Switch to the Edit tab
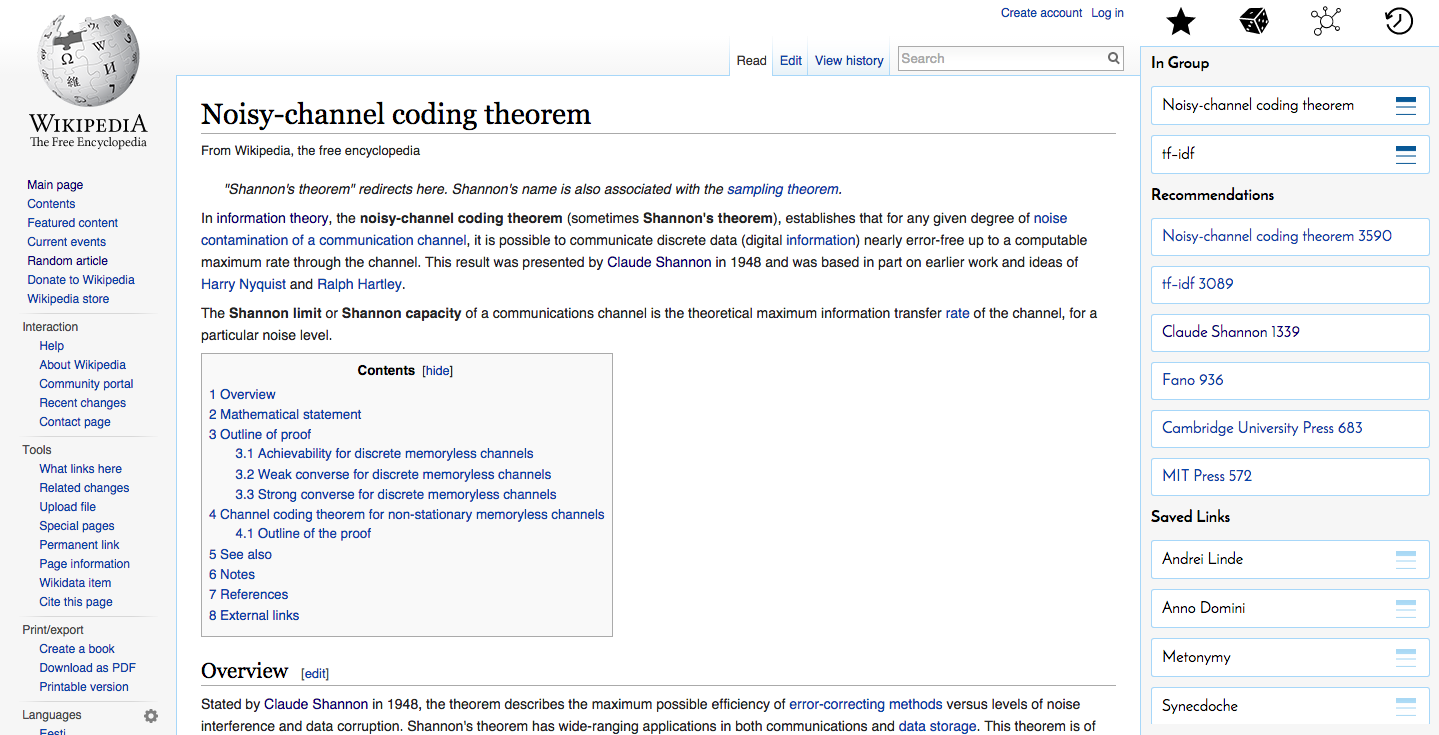 (791, 61)
